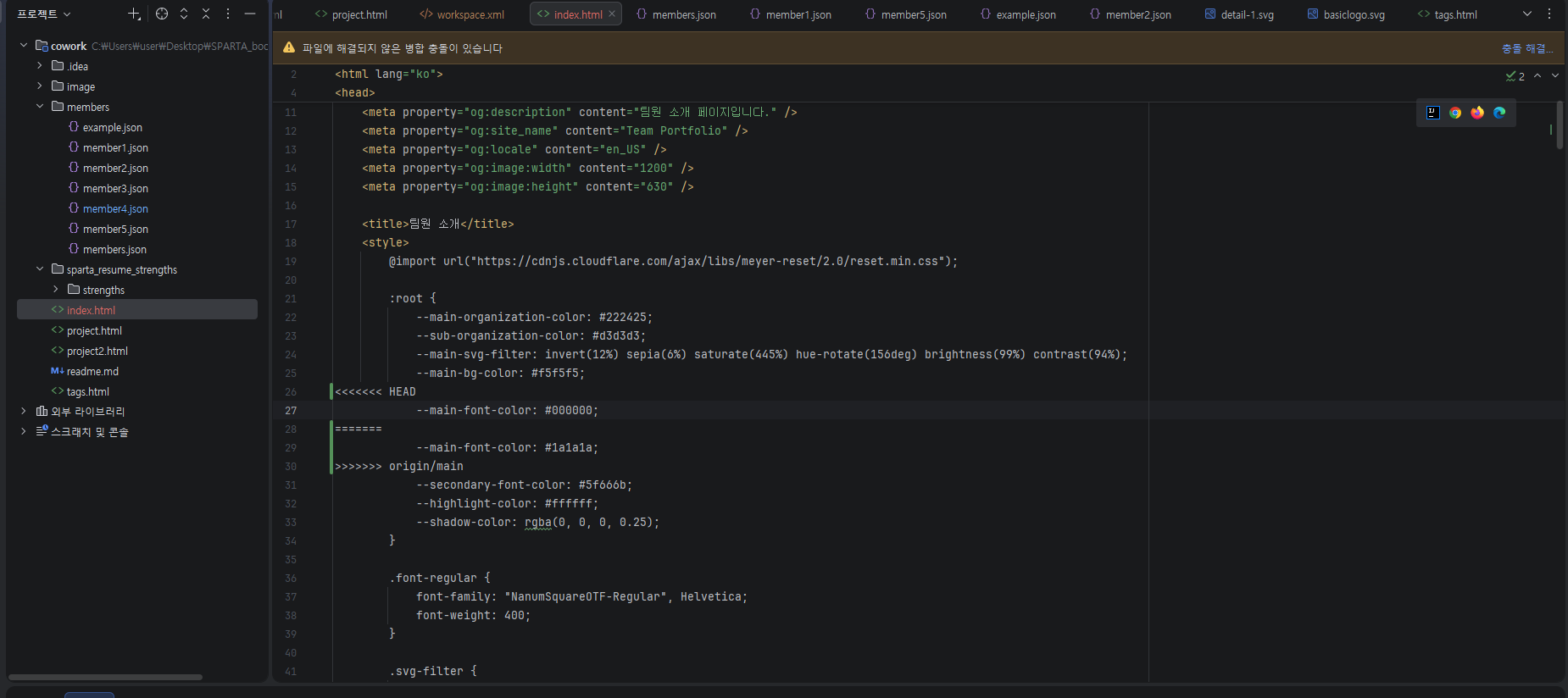Click the <<<<<<< HEAD conflict marker line
Screen dimensions: 1568x698
(375, 391)
